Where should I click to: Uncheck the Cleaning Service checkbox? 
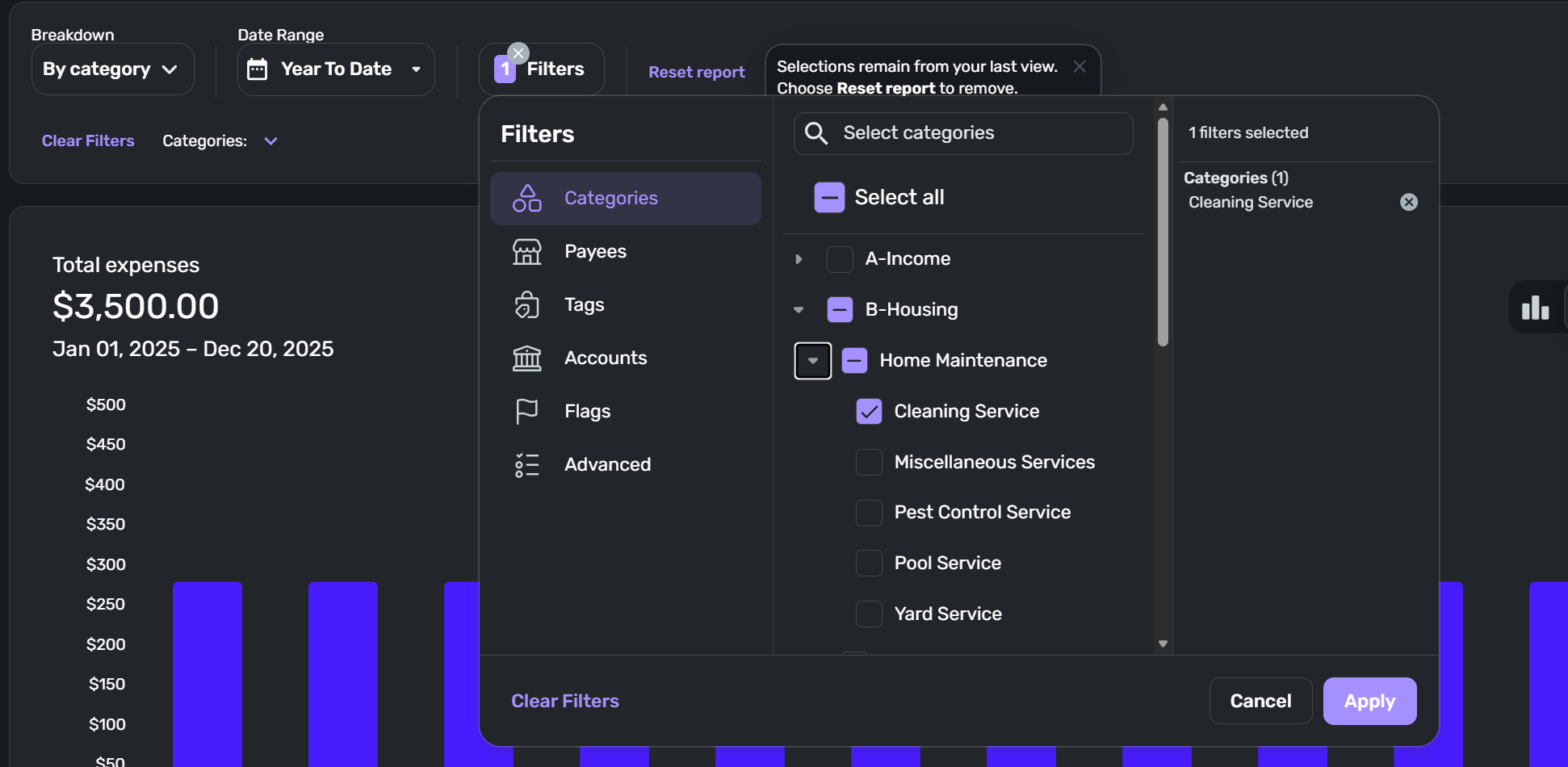(869, 412)
